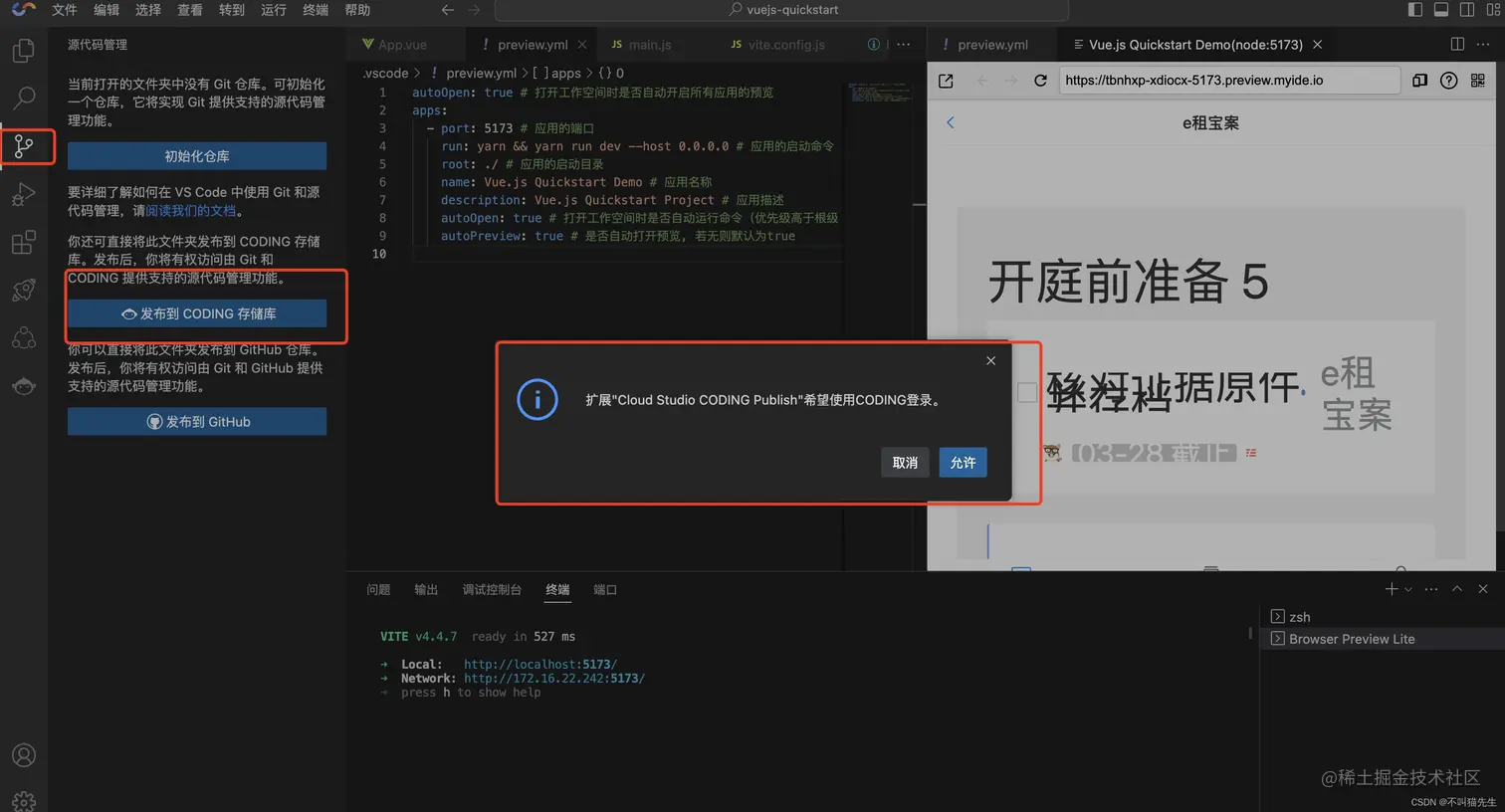Open the Source Control view
Viewport: 1505px width, 812px height.
(24, 147)
